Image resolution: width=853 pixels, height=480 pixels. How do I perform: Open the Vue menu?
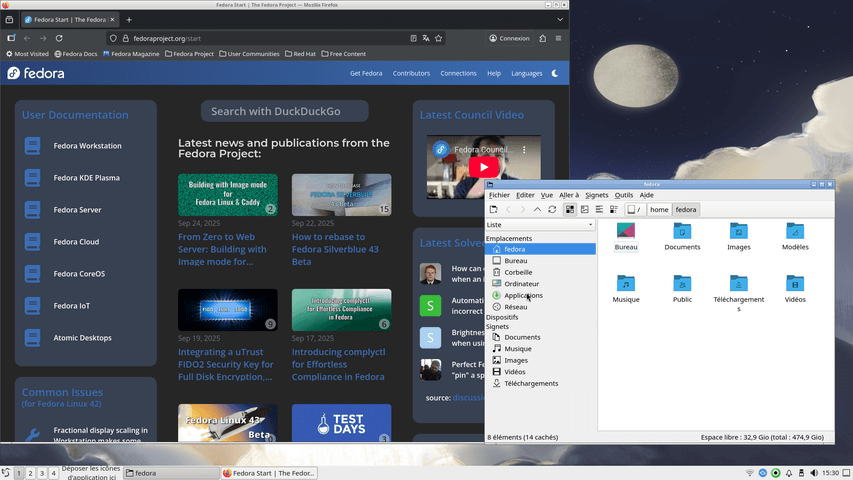pos(547,195)
